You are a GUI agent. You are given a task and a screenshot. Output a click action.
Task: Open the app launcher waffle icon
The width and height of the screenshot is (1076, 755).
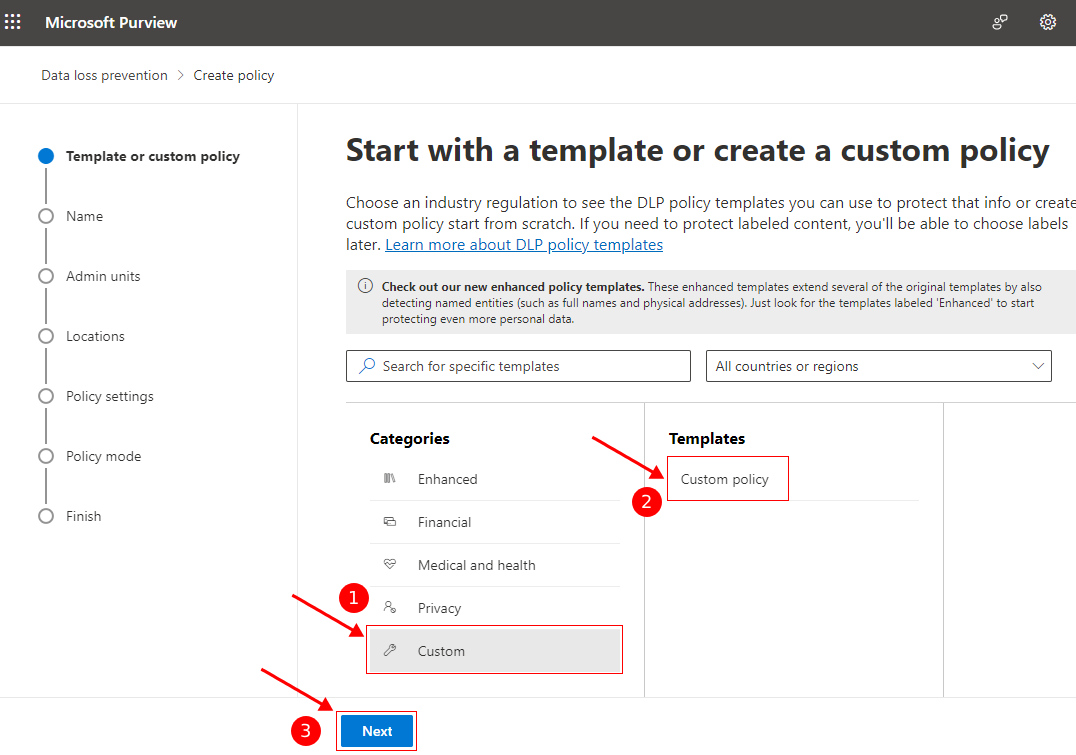13,22
